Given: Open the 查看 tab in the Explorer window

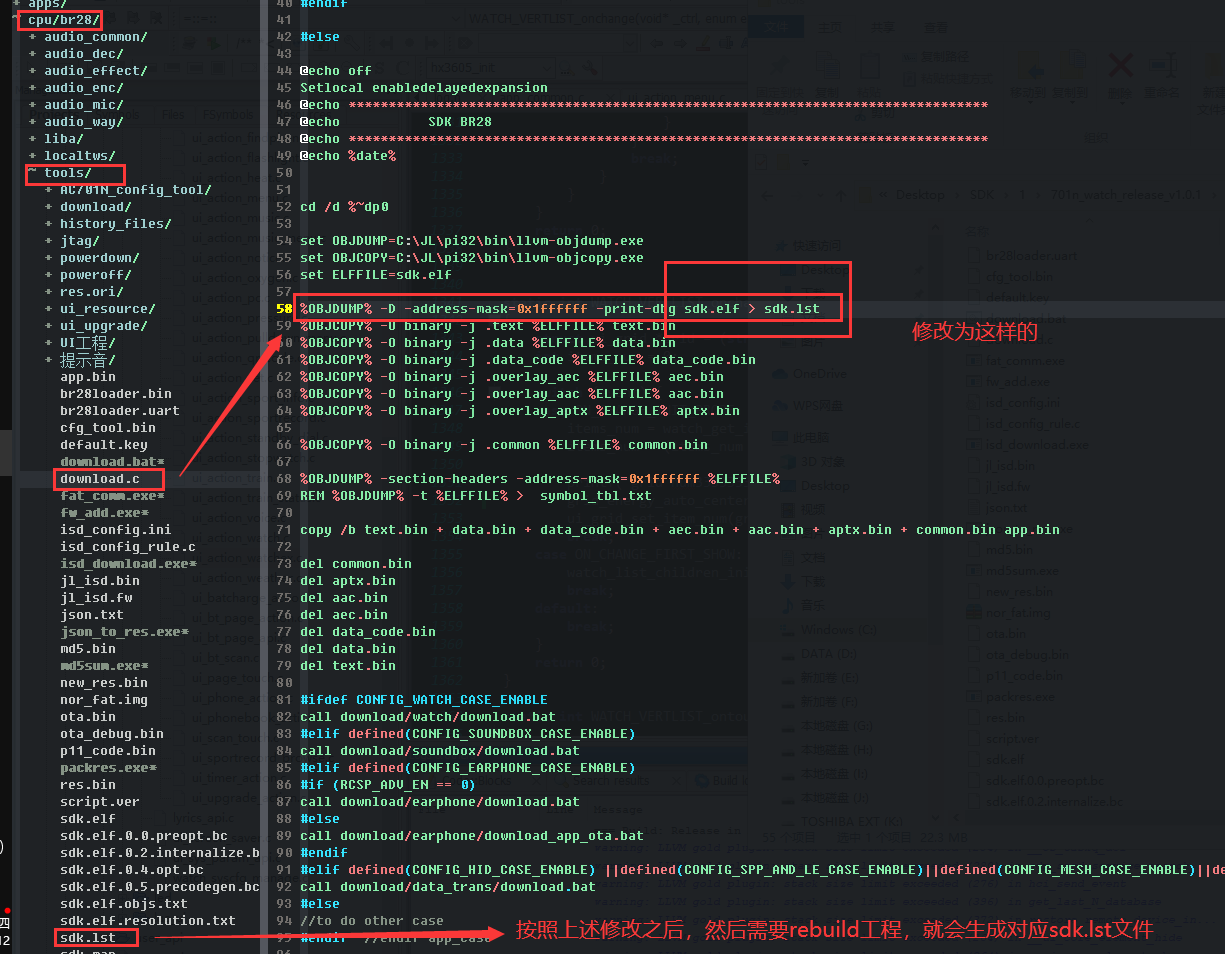Looking at the screenshot, I should (936, 28).
